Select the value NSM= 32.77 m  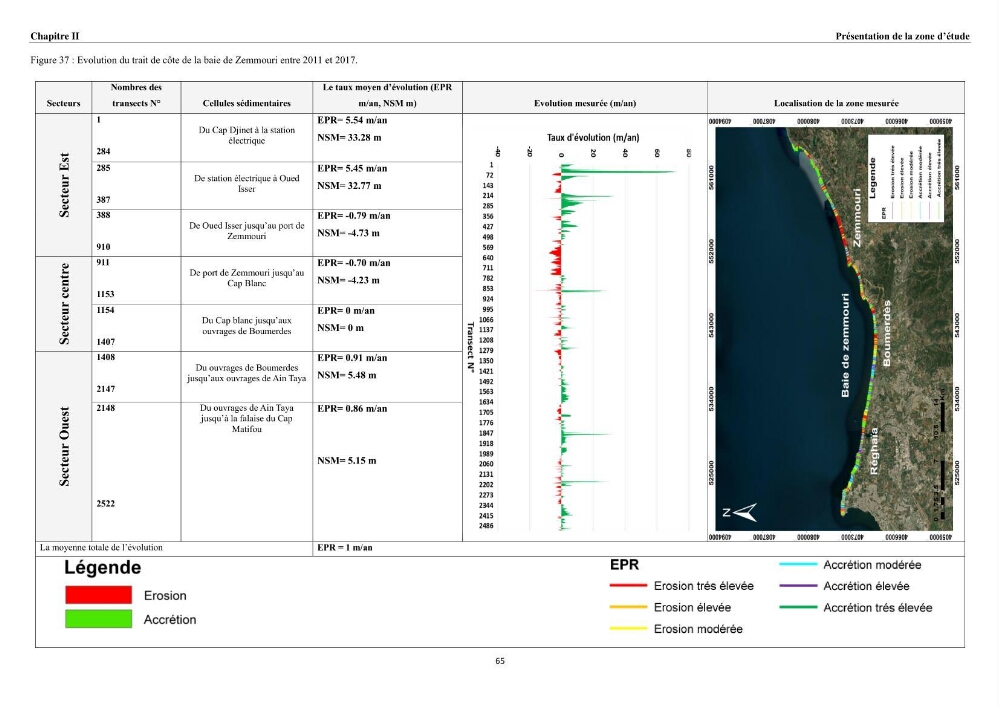pyautogui.click(x=349, y=186)
